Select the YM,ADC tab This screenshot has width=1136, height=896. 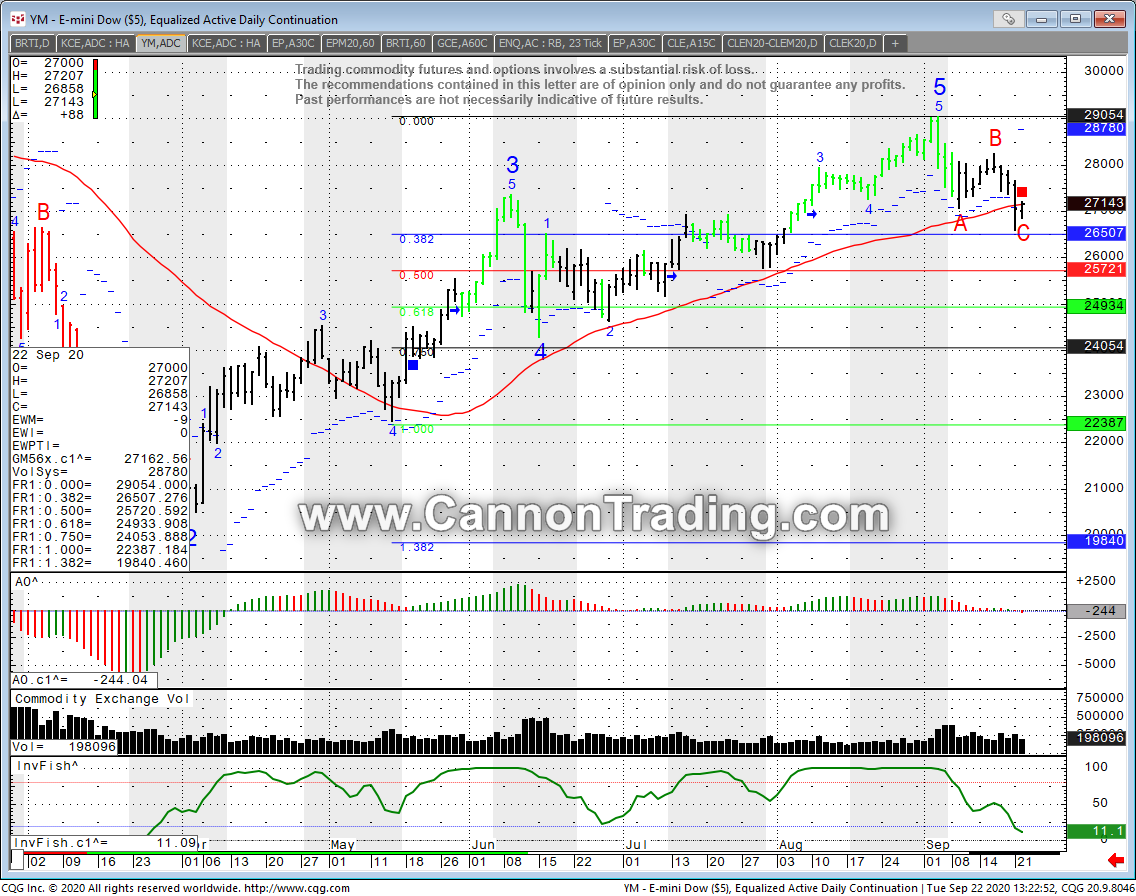tap(161, 43)
